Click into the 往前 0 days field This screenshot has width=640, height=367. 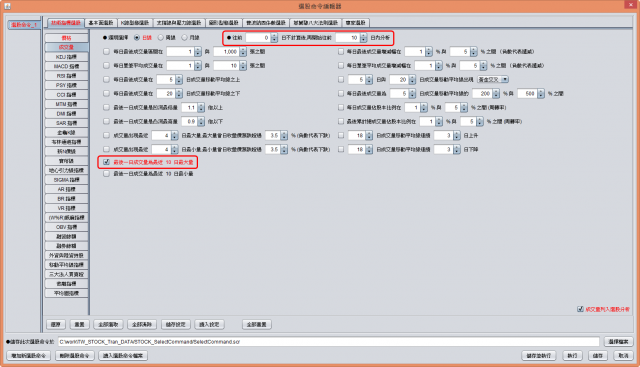tap(258, 38)
